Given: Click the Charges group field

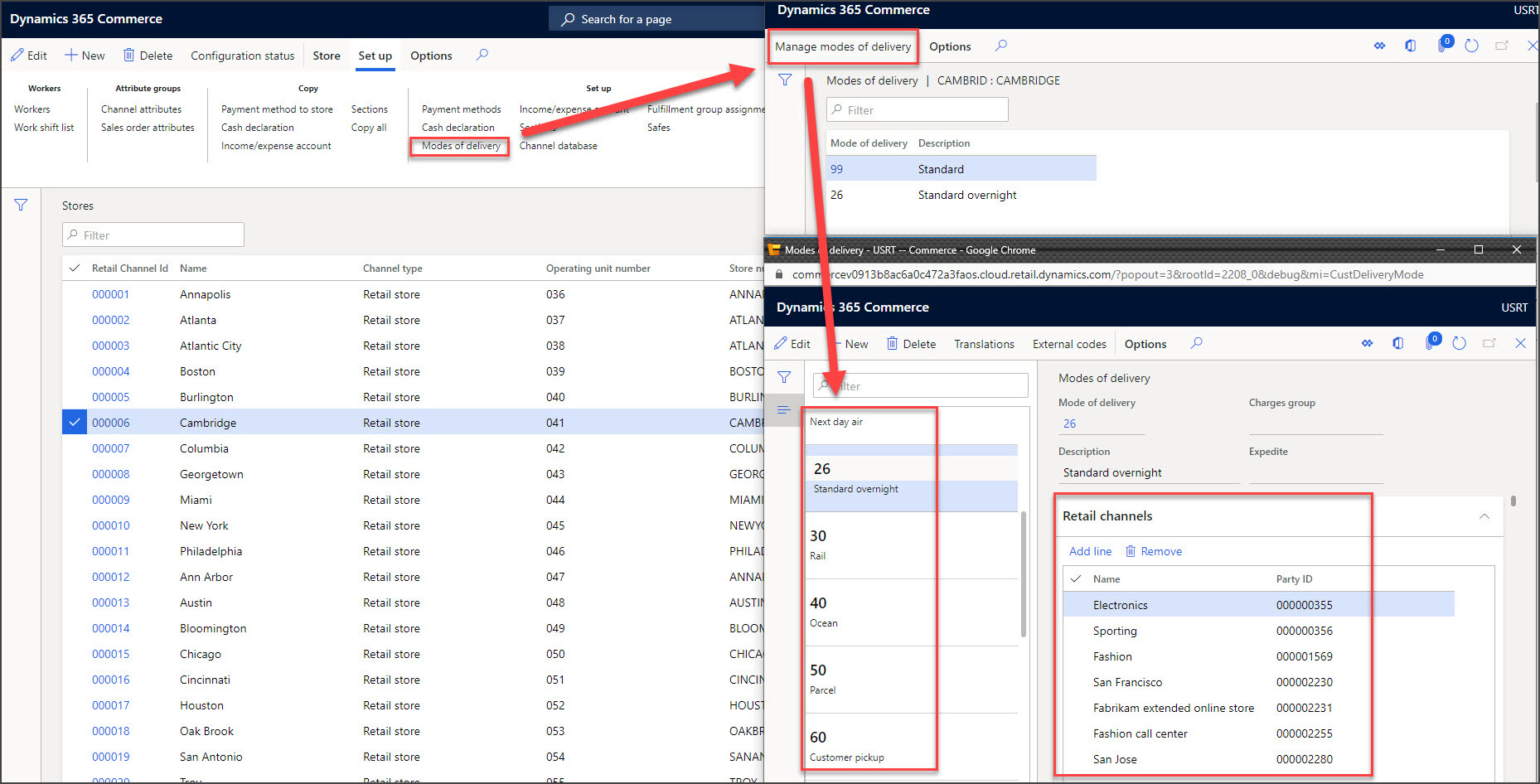Looking at the screenshot, I should point(1316,423).
